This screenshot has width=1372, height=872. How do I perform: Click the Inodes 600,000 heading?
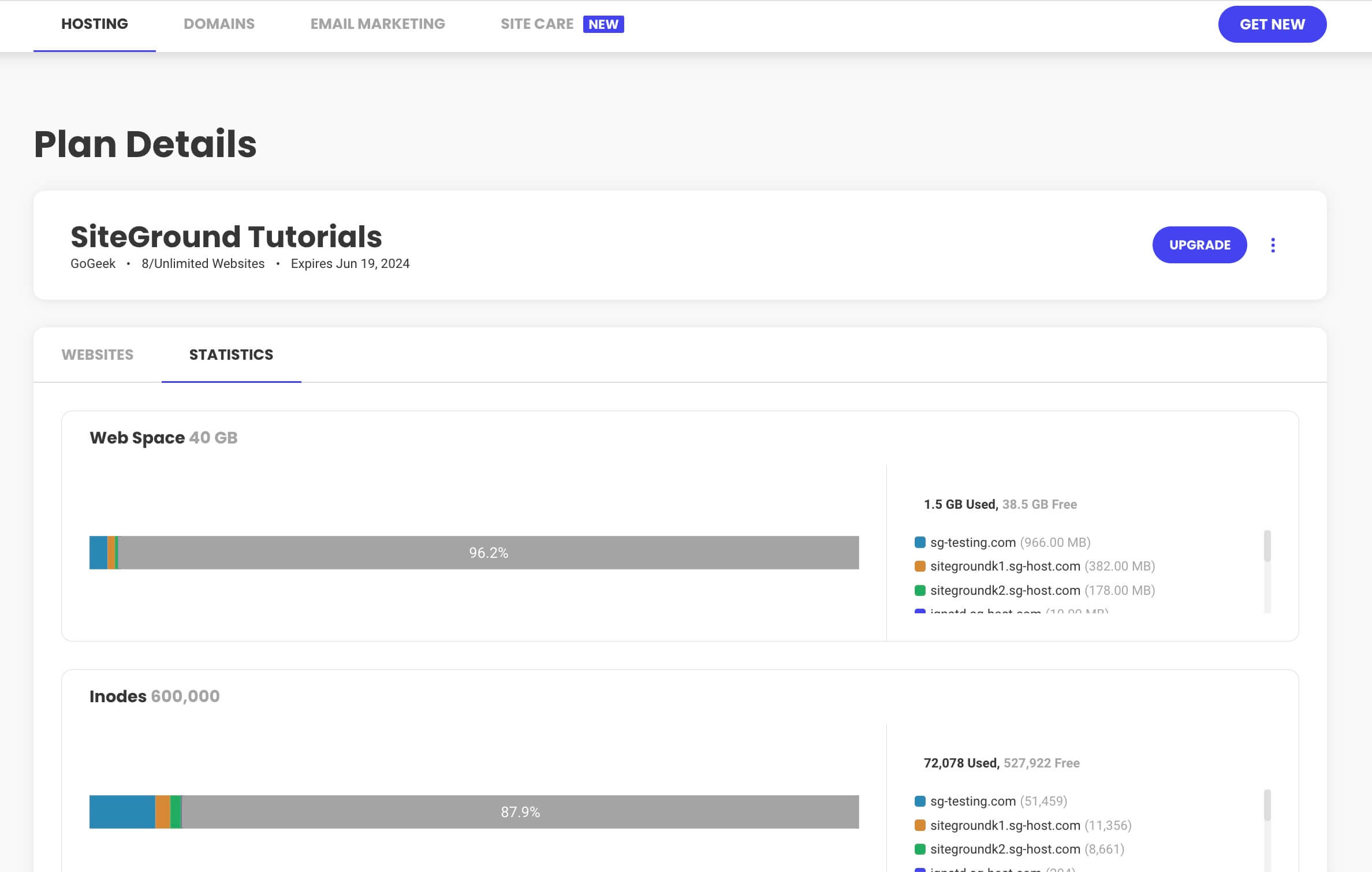click(155, 696)
